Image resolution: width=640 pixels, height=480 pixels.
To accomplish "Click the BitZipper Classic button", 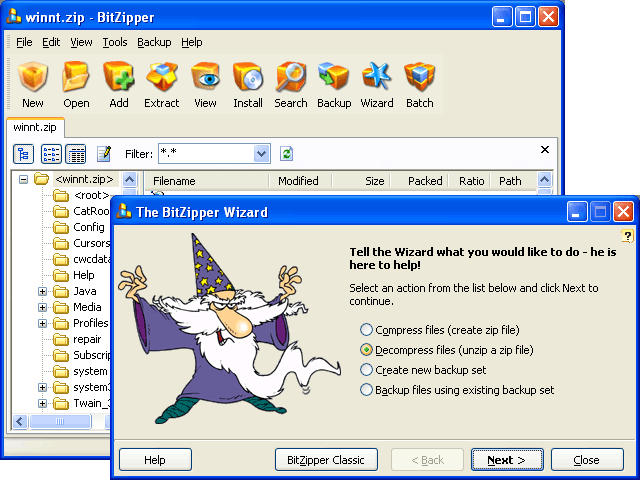I will click(x=326, y=460).
